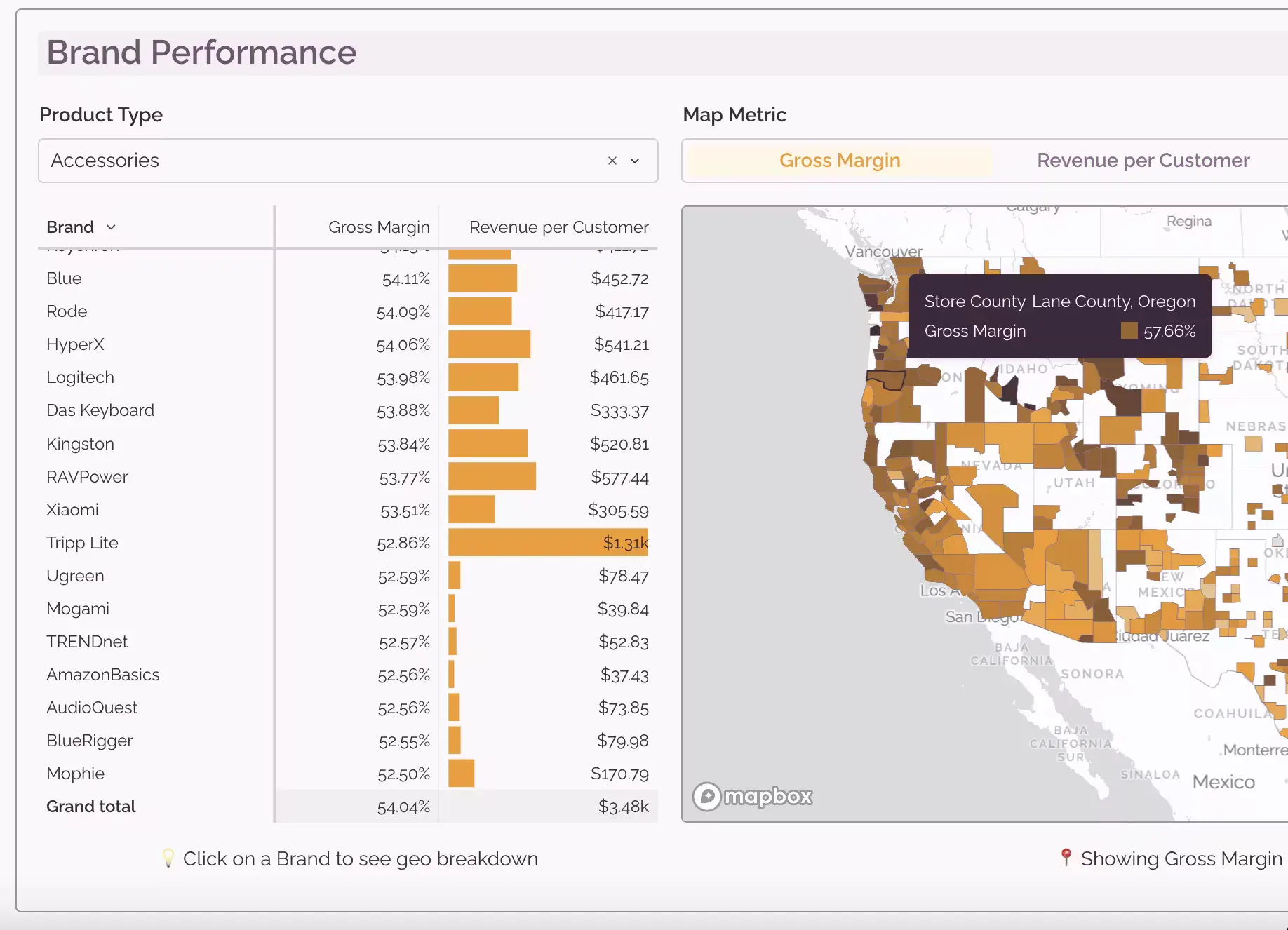Click the Kingston $520.81 revenue value
Viewport: 1288px width, 930px height.
point(619,444)
